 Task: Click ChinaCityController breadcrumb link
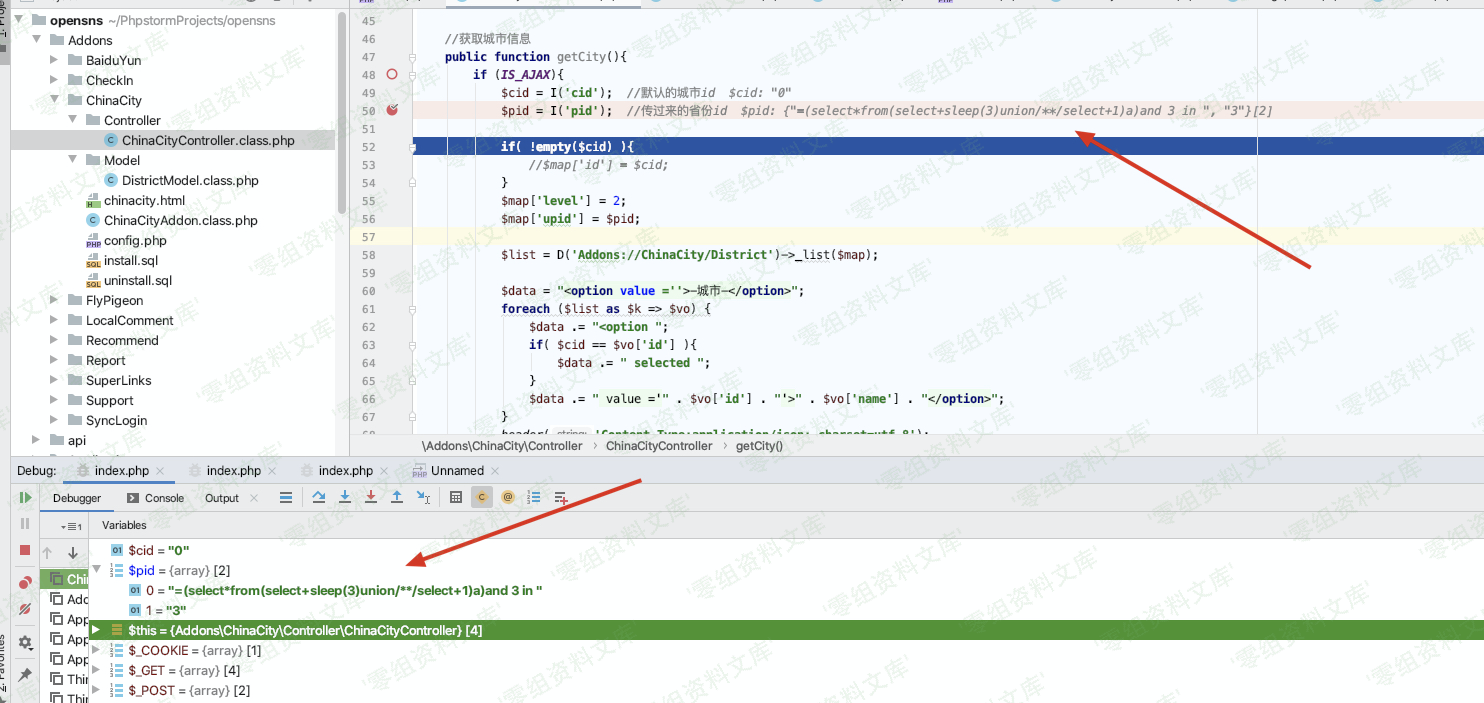[658, 446]
